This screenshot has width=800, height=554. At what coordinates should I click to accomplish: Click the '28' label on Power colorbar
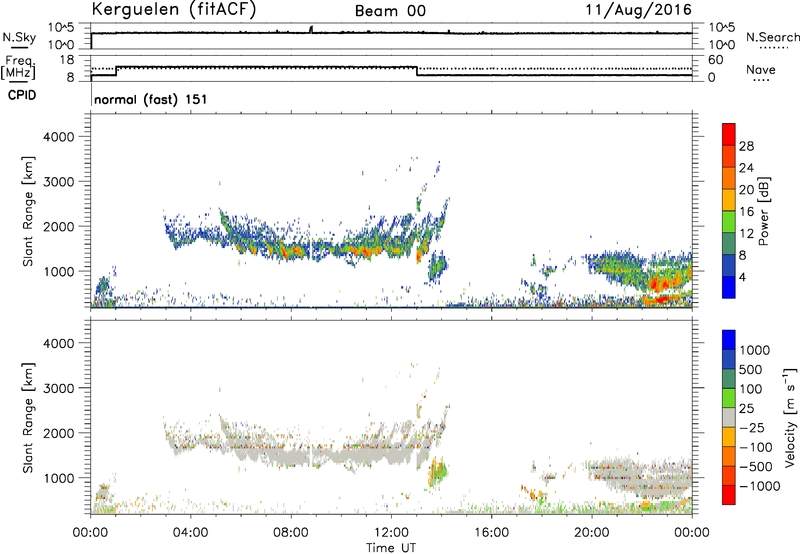tap(746, 146)
